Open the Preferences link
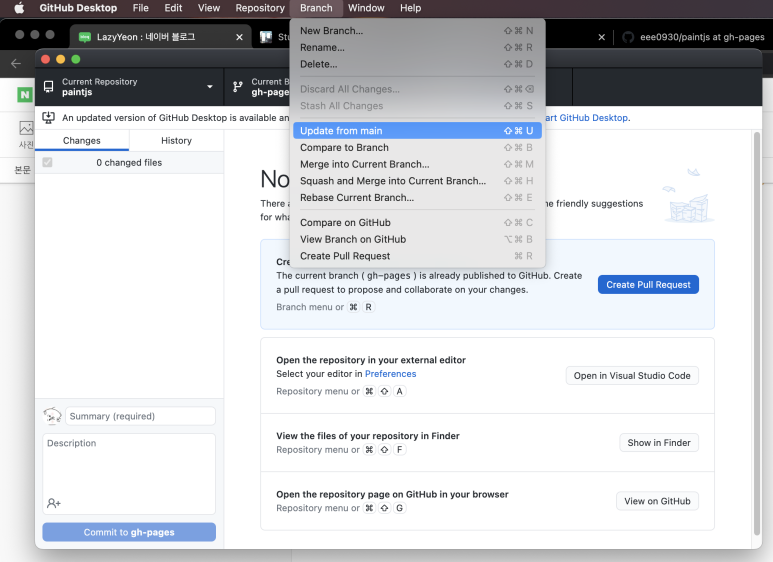773x562 pixels. click(x=390, y=374)
